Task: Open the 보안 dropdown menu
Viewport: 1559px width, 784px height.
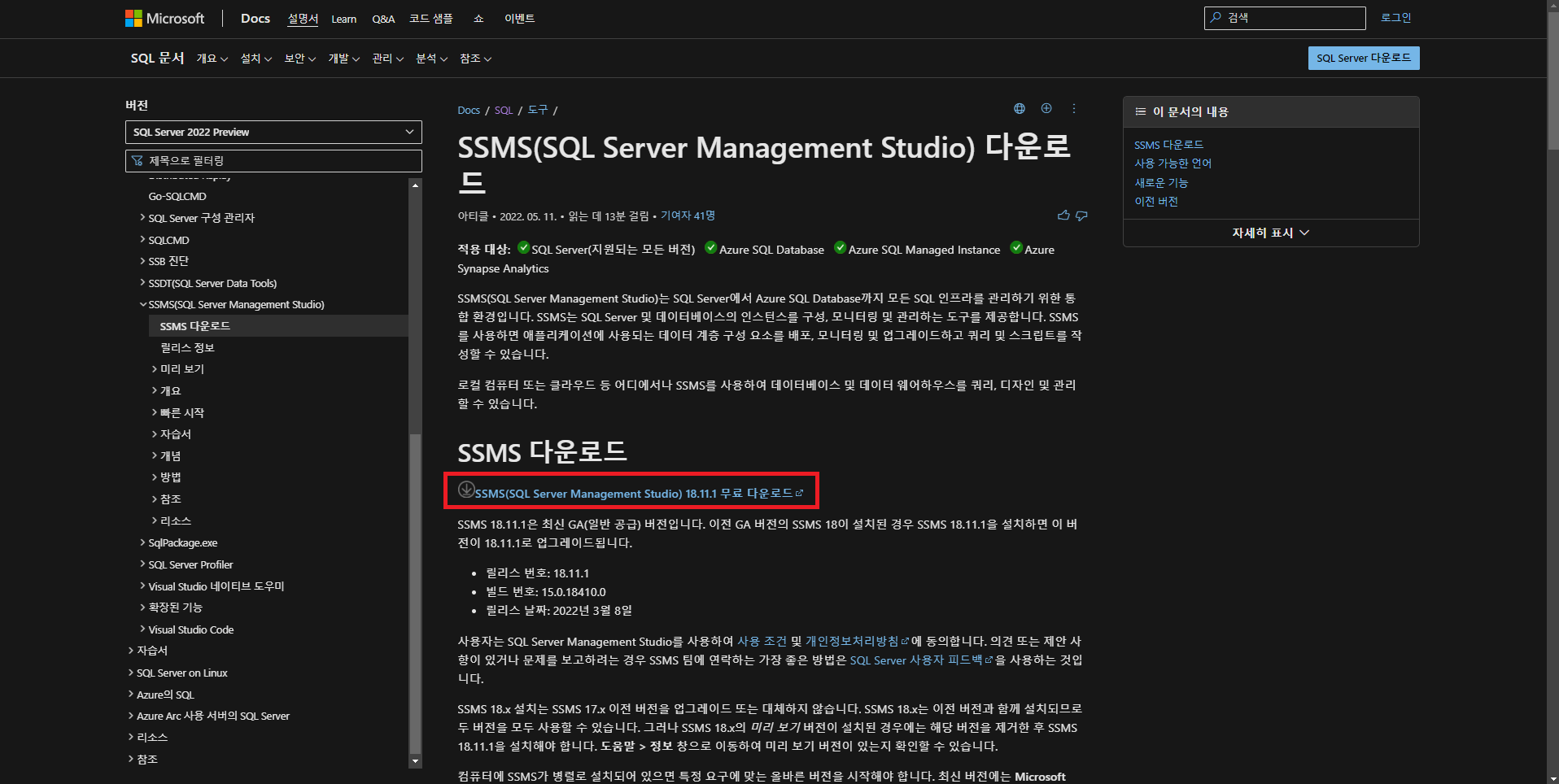Action: point(300,59)
